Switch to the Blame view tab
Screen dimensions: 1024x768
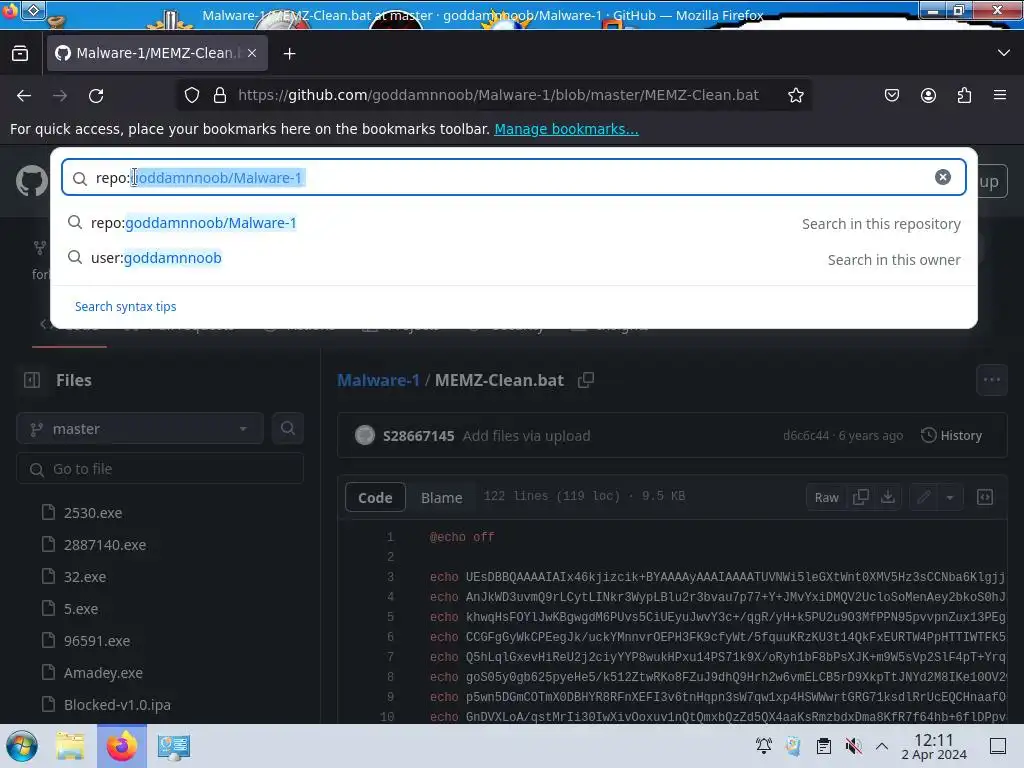(x=441, y=498)
